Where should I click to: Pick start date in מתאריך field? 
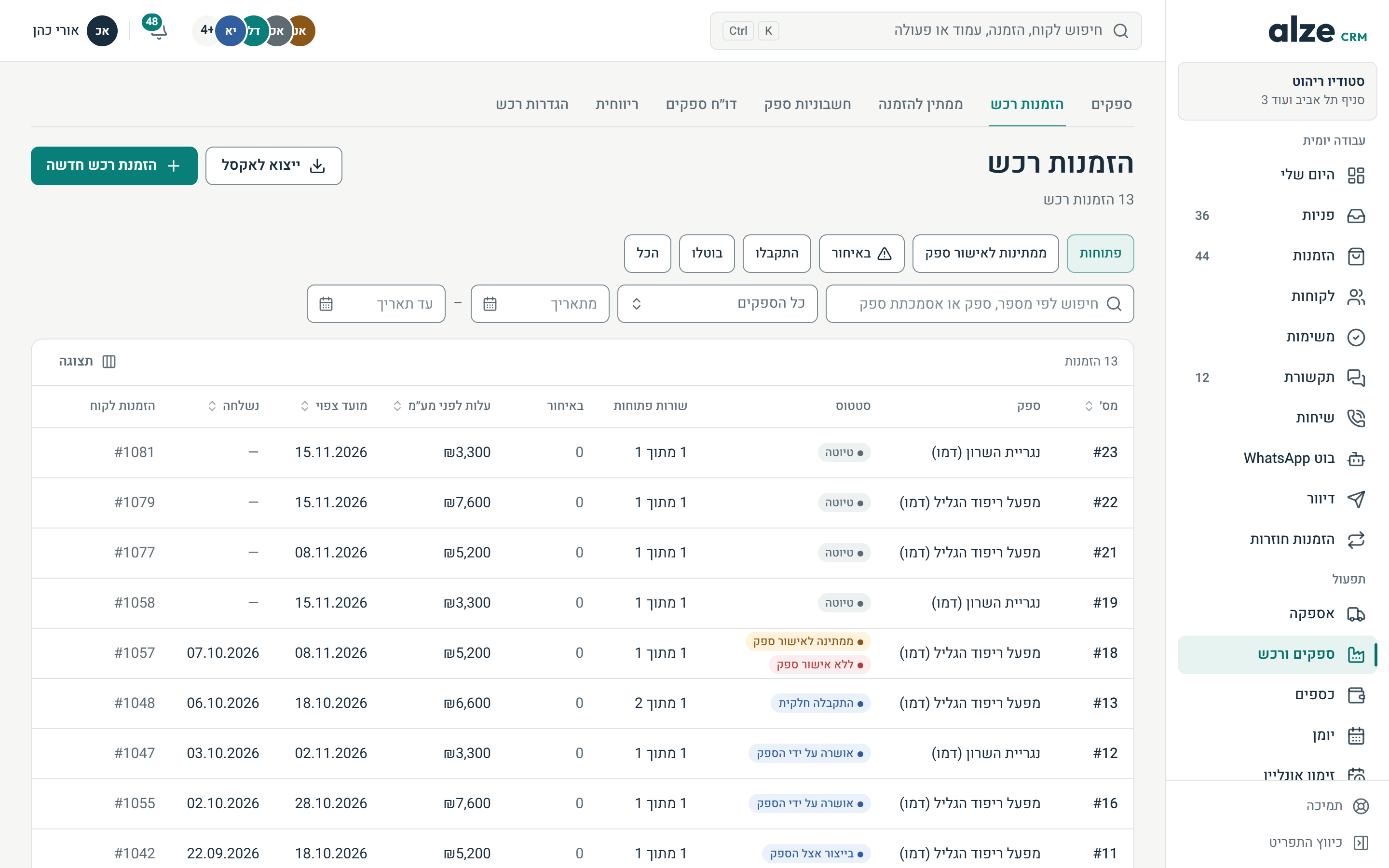click(540, 304)
